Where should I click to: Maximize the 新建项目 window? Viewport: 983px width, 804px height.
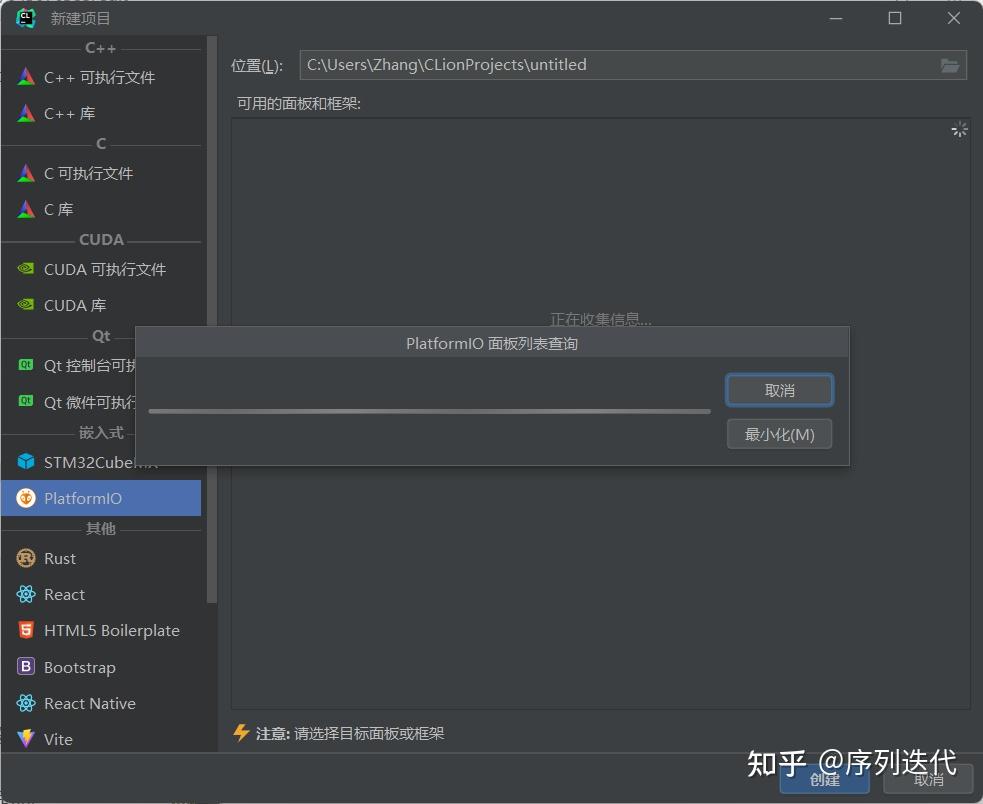click(x=895, y=18)
